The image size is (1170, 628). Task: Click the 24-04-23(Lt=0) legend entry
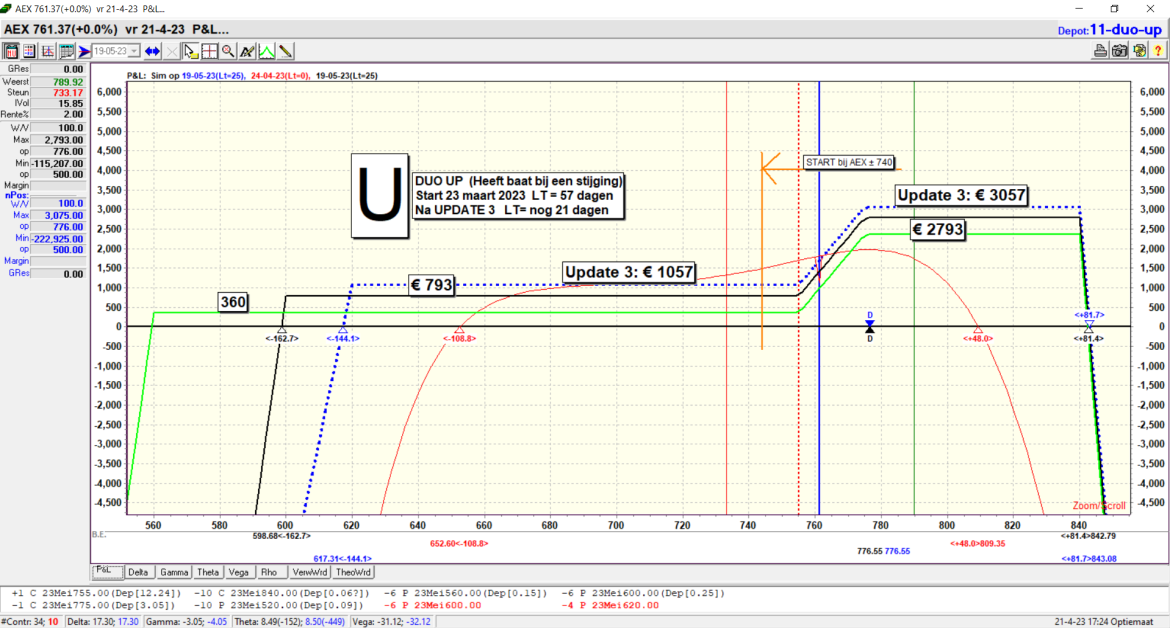(281, 76)
